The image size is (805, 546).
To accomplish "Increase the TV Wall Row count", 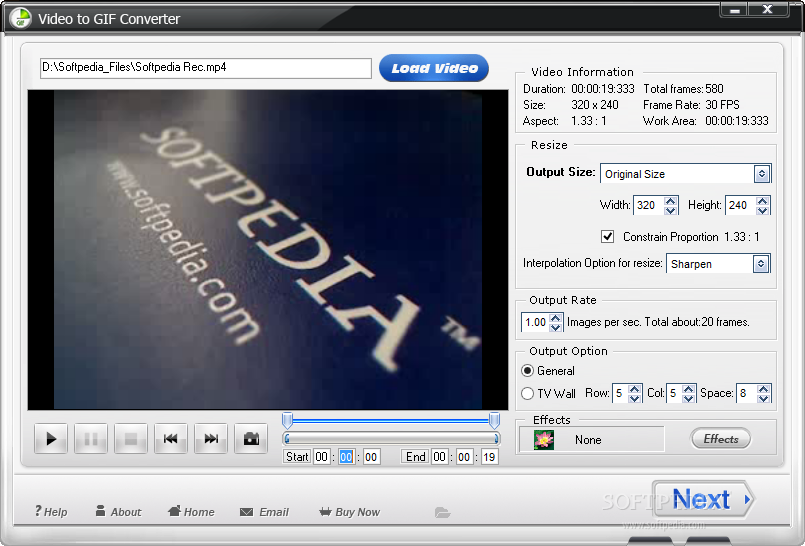I will click(x=635, y=389).
